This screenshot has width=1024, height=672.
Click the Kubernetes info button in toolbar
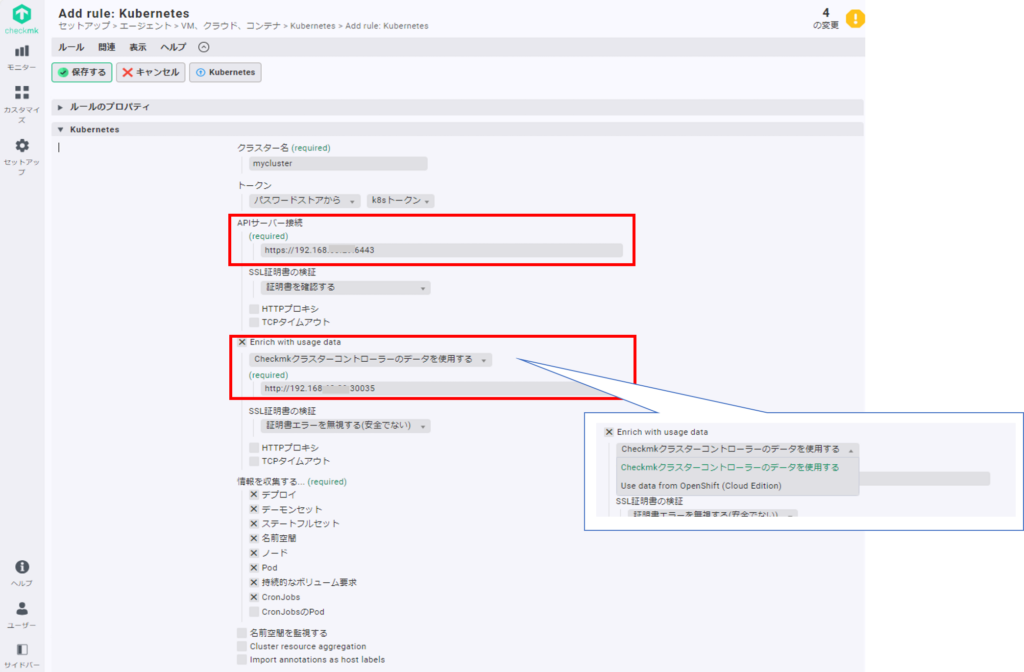pyautogui.click(x=225, y=72)
